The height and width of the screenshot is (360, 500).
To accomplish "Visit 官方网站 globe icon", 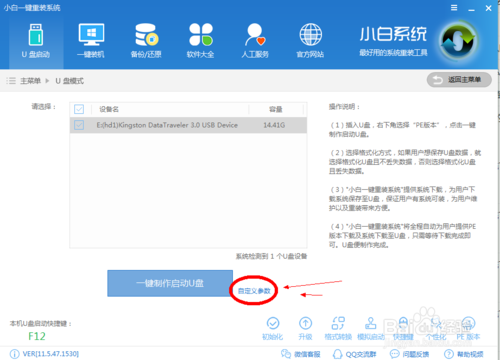I will tap(310, 34).
